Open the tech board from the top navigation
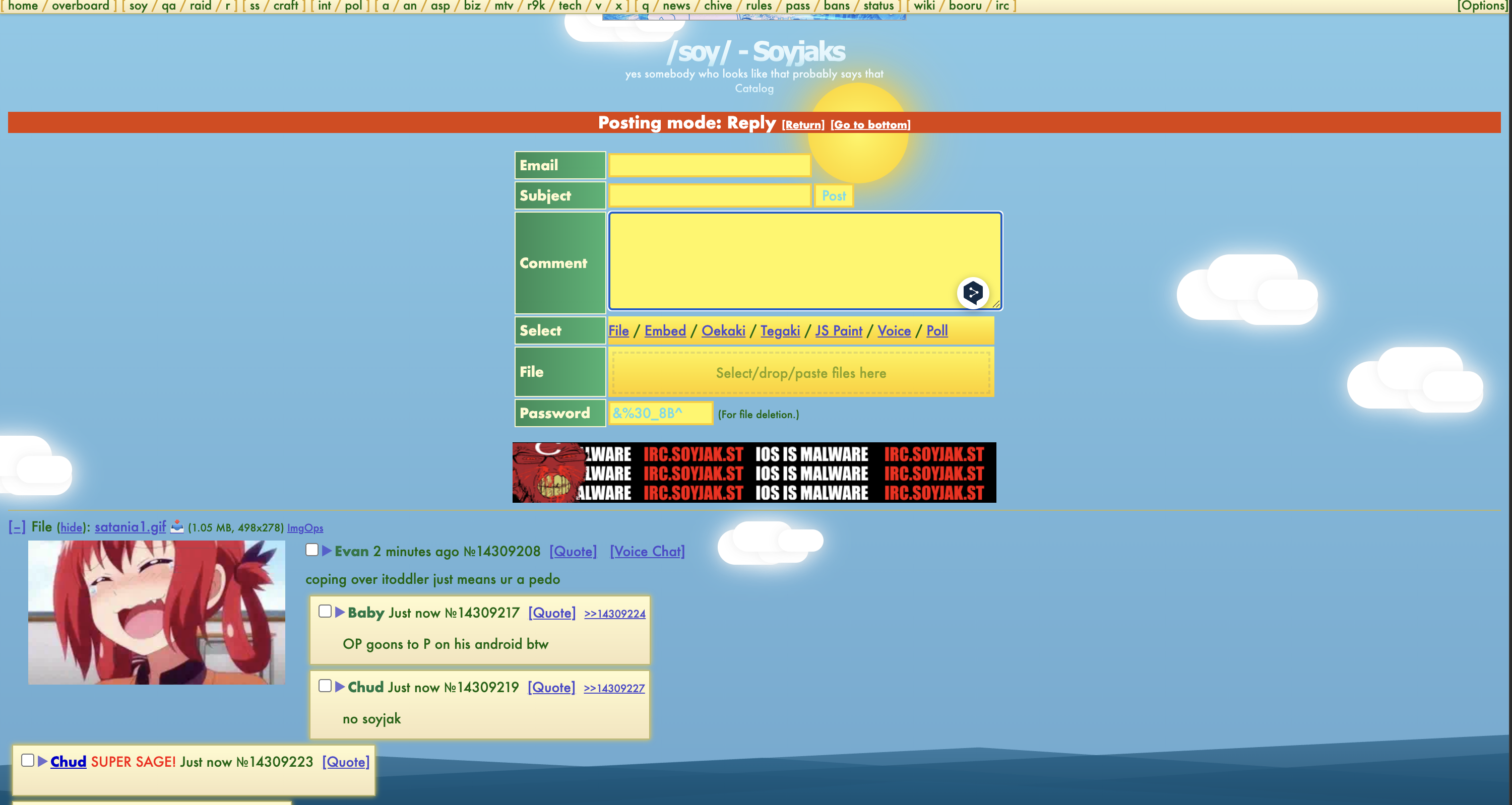Image resolution: width=1512 pixels, height=805 pixels. coord(570,6)
